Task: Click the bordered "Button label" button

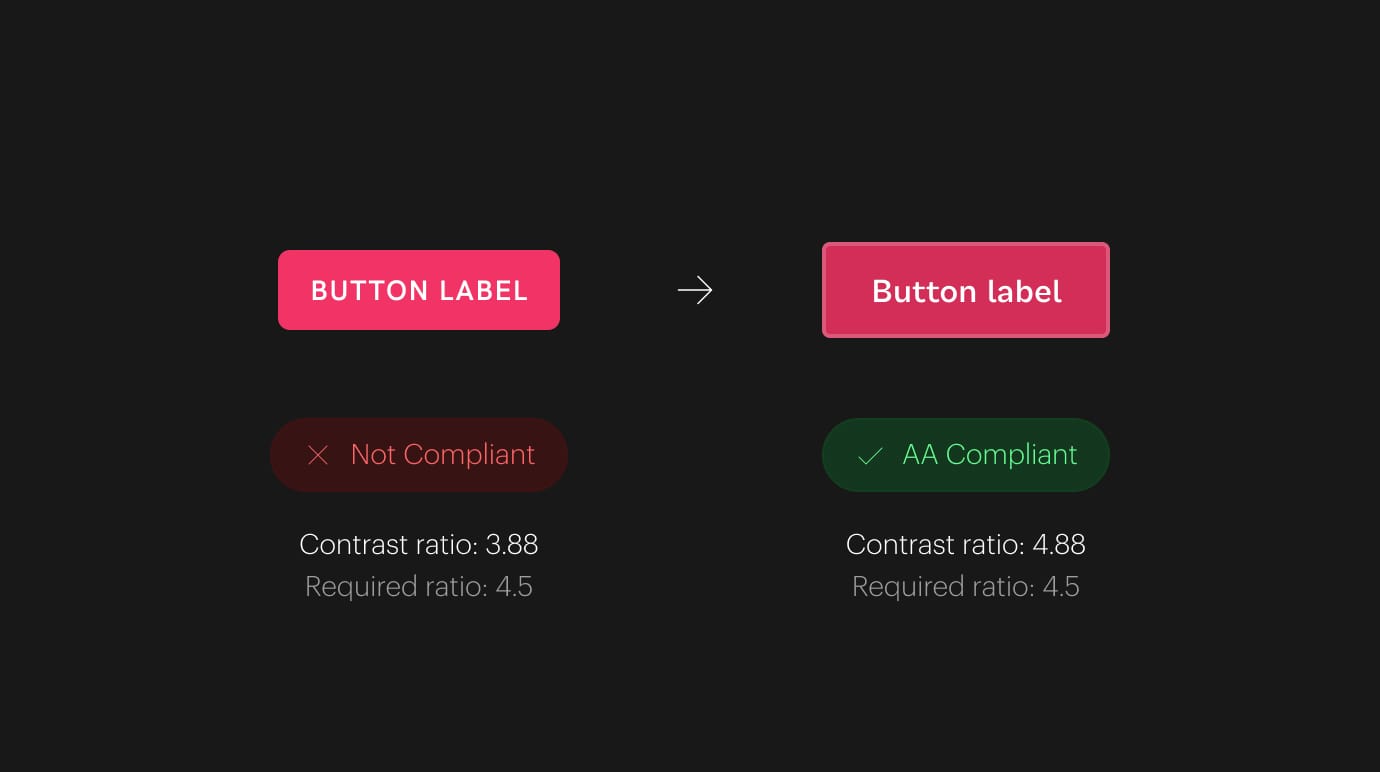Action: pos(966,290)
